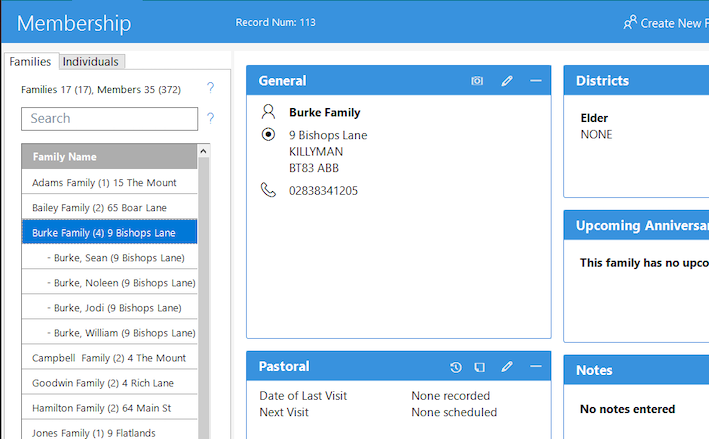Click the Create New button
Viewport: 709px width, 439px height.
point(665,23)
